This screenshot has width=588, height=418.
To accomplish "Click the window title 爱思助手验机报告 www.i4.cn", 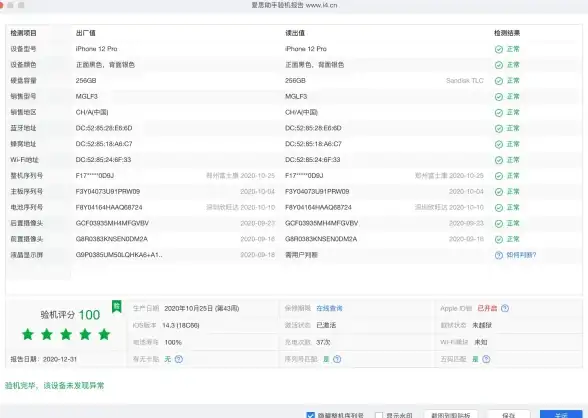I will point(294,5).
